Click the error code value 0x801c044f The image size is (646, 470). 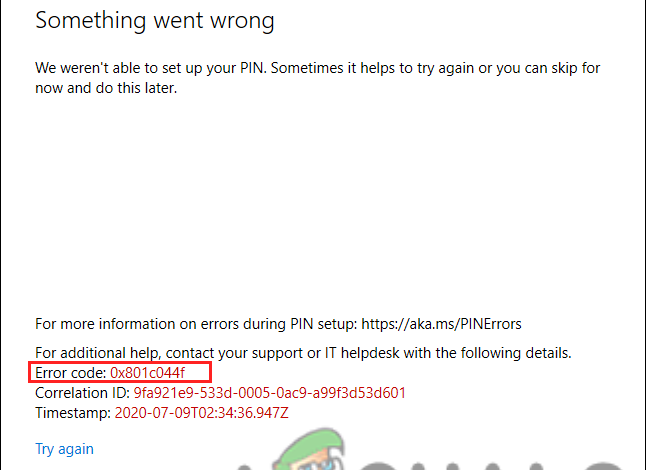tap(147, 373)
